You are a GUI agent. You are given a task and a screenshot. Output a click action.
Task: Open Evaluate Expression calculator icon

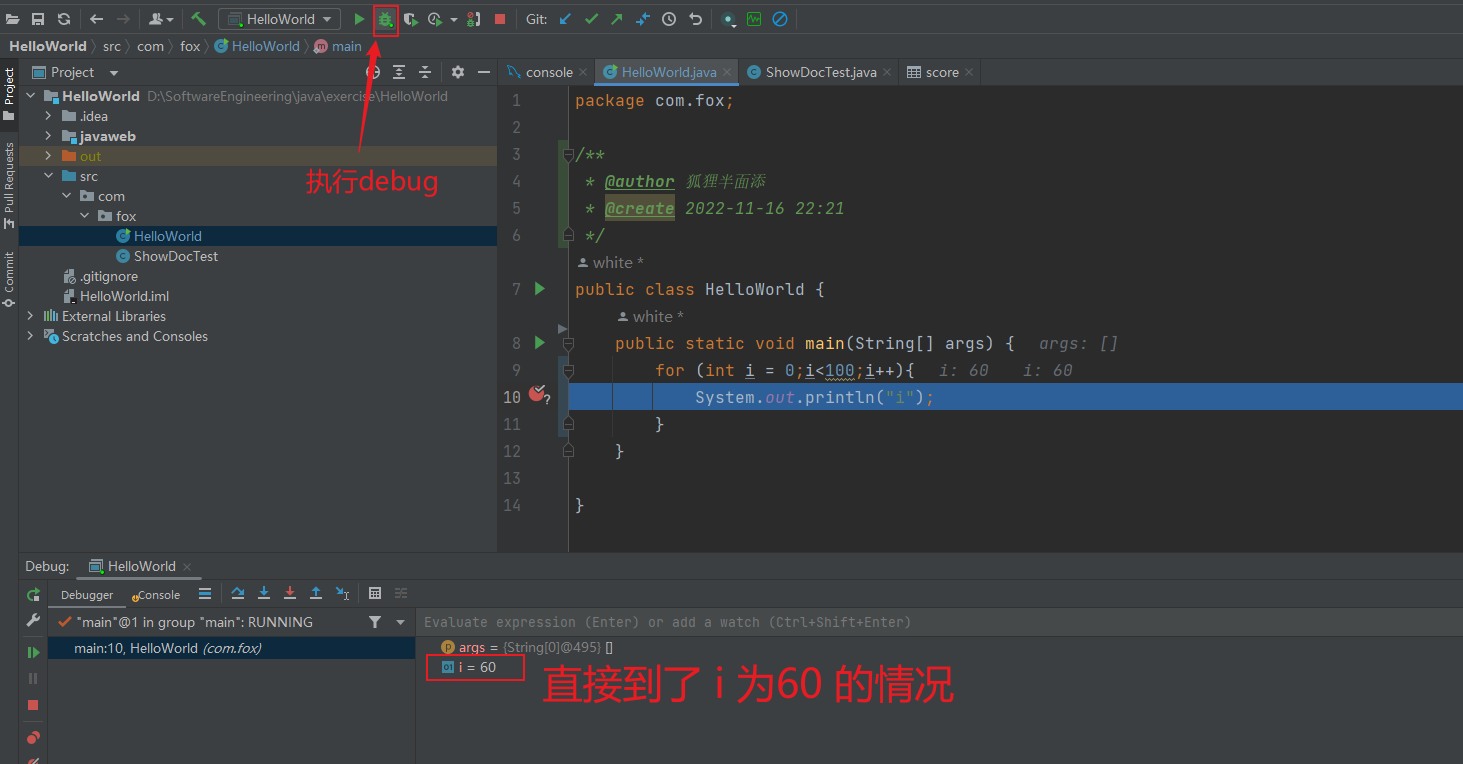(375, 593)
